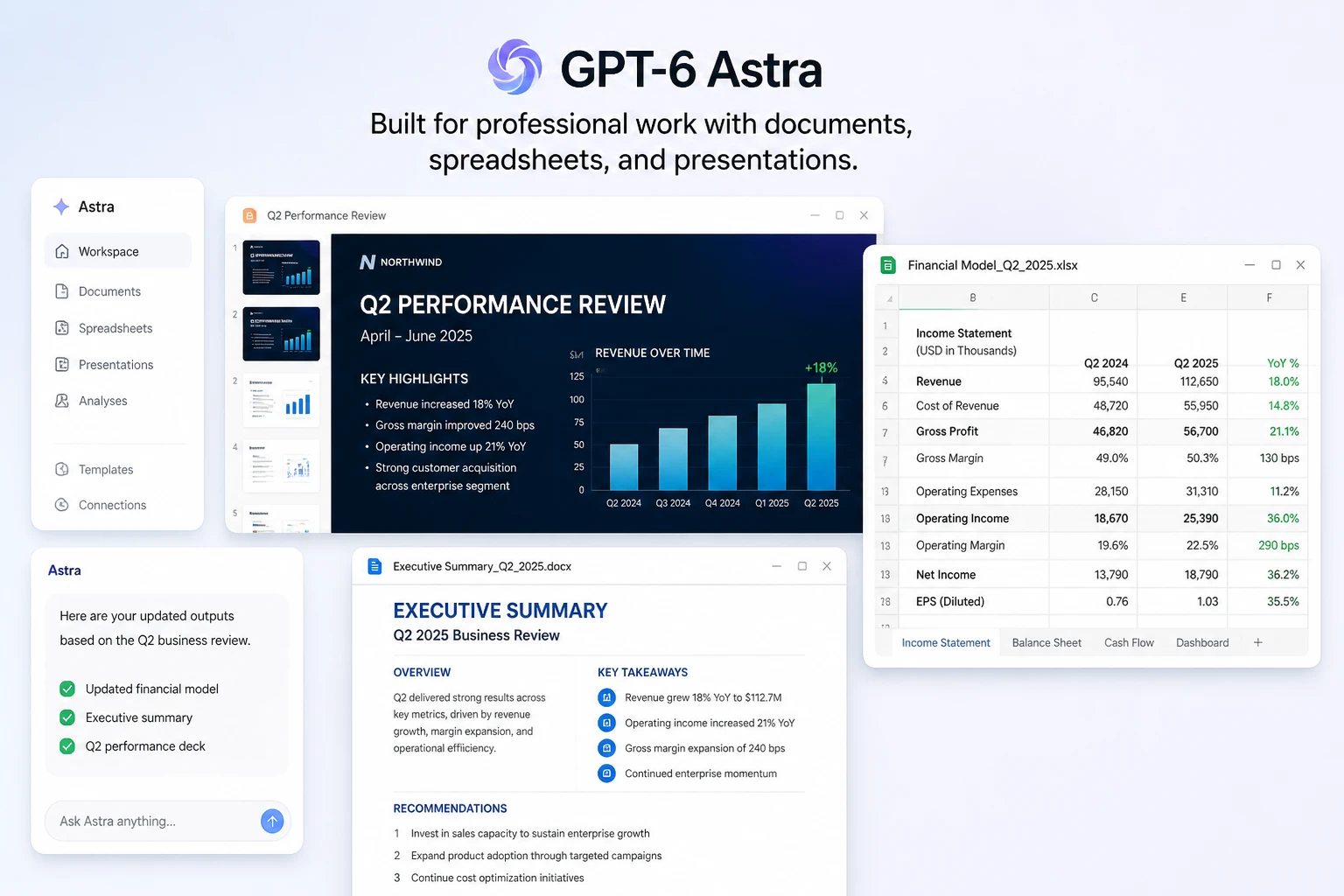Image resolution: width=1344 pixels, height=896 pixels.
Task: Click Net Income Q2 2025 cell 18,790
Action: click(x=1182, y=575)
